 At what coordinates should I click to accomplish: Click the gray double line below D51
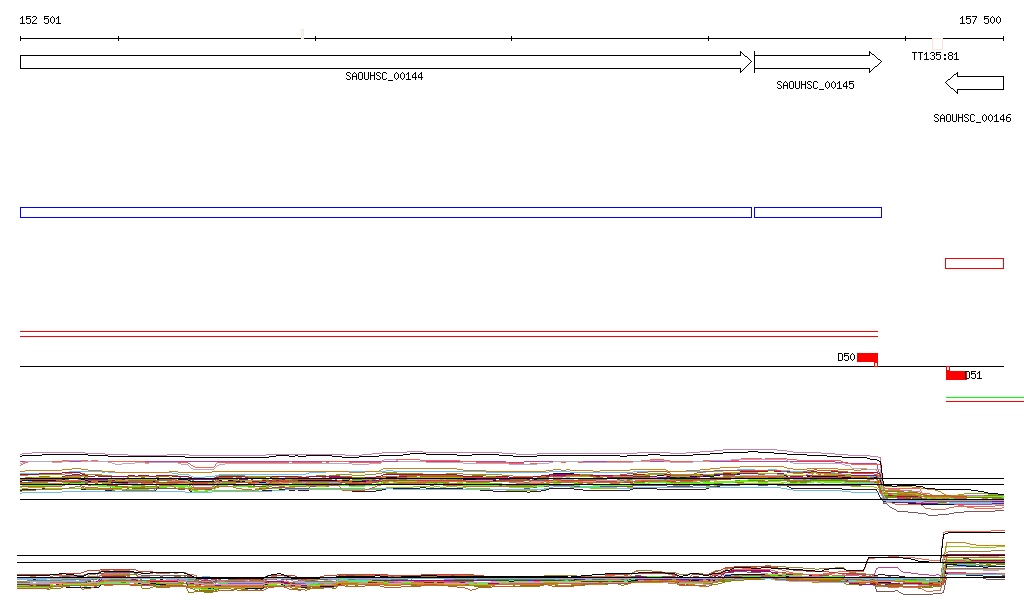point(984,400)
